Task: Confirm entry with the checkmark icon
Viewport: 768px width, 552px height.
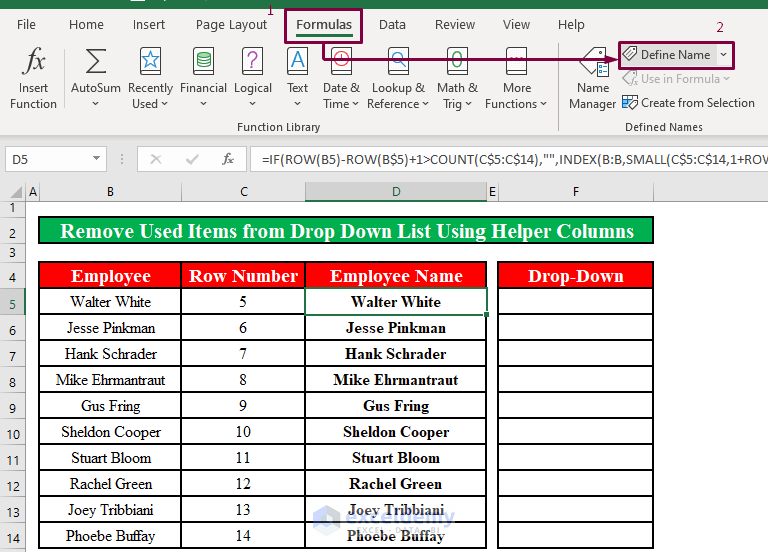Action: pyautogui.click(x=192, y=159)
